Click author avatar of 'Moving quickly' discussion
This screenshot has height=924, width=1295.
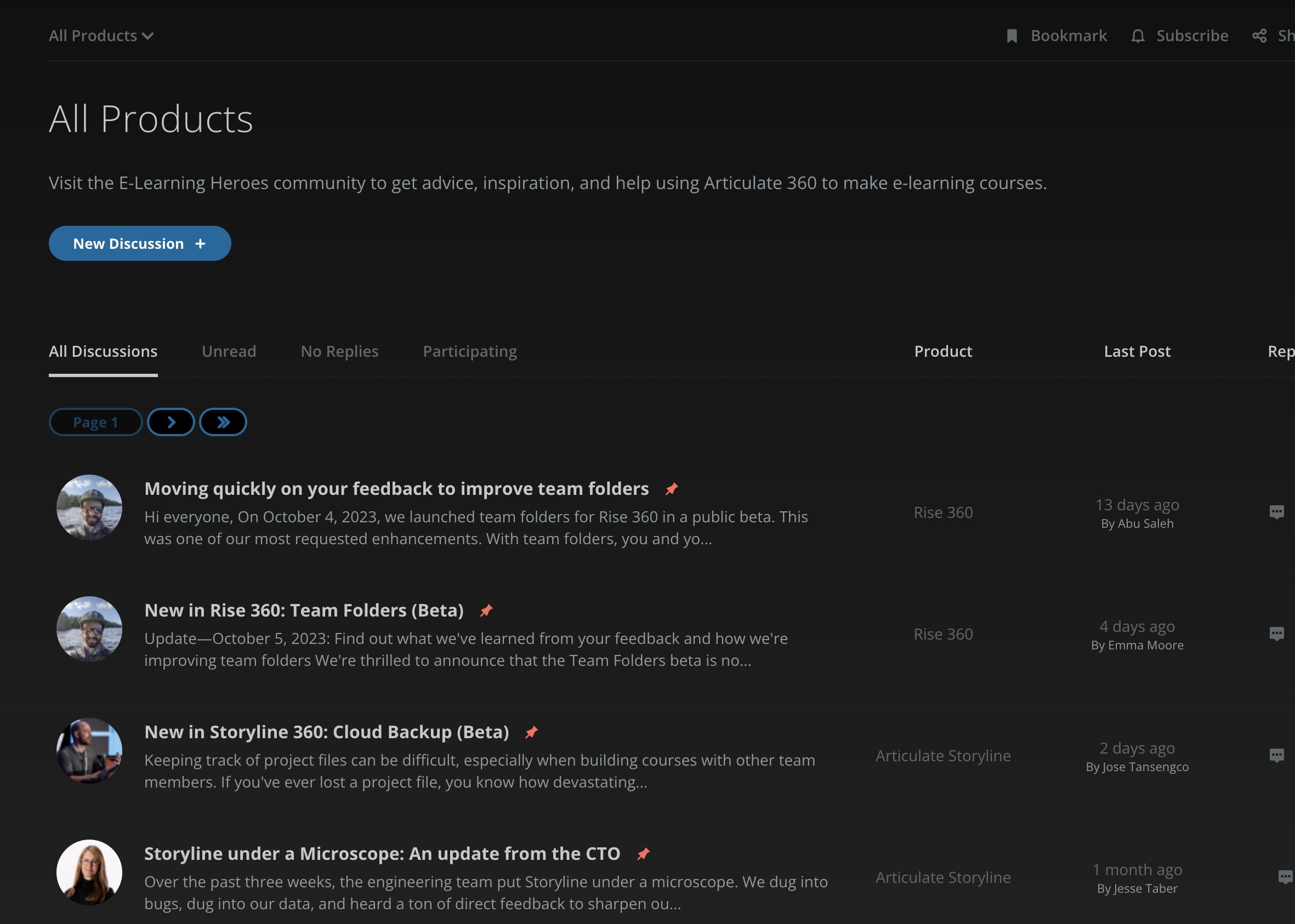point(89,507)
